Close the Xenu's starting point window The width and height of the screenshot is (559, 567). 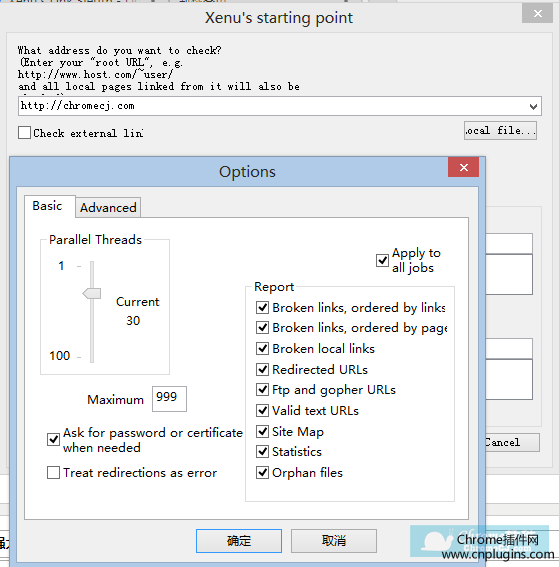[537, 14]
